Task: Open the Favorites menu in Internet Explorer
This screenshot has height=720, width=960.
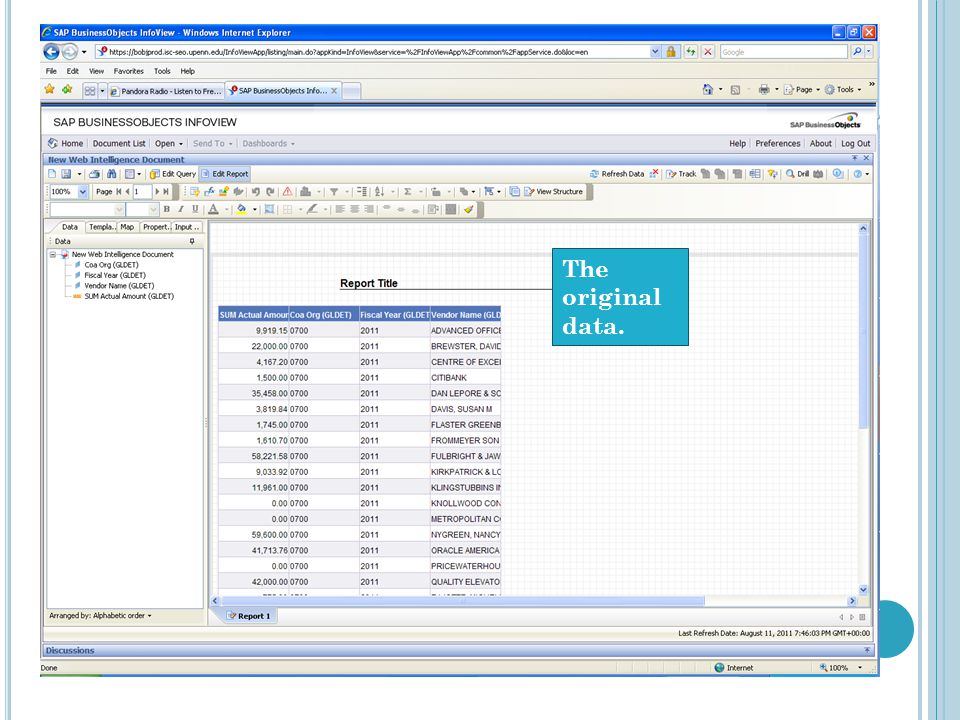Action: (x=129, y=71)
